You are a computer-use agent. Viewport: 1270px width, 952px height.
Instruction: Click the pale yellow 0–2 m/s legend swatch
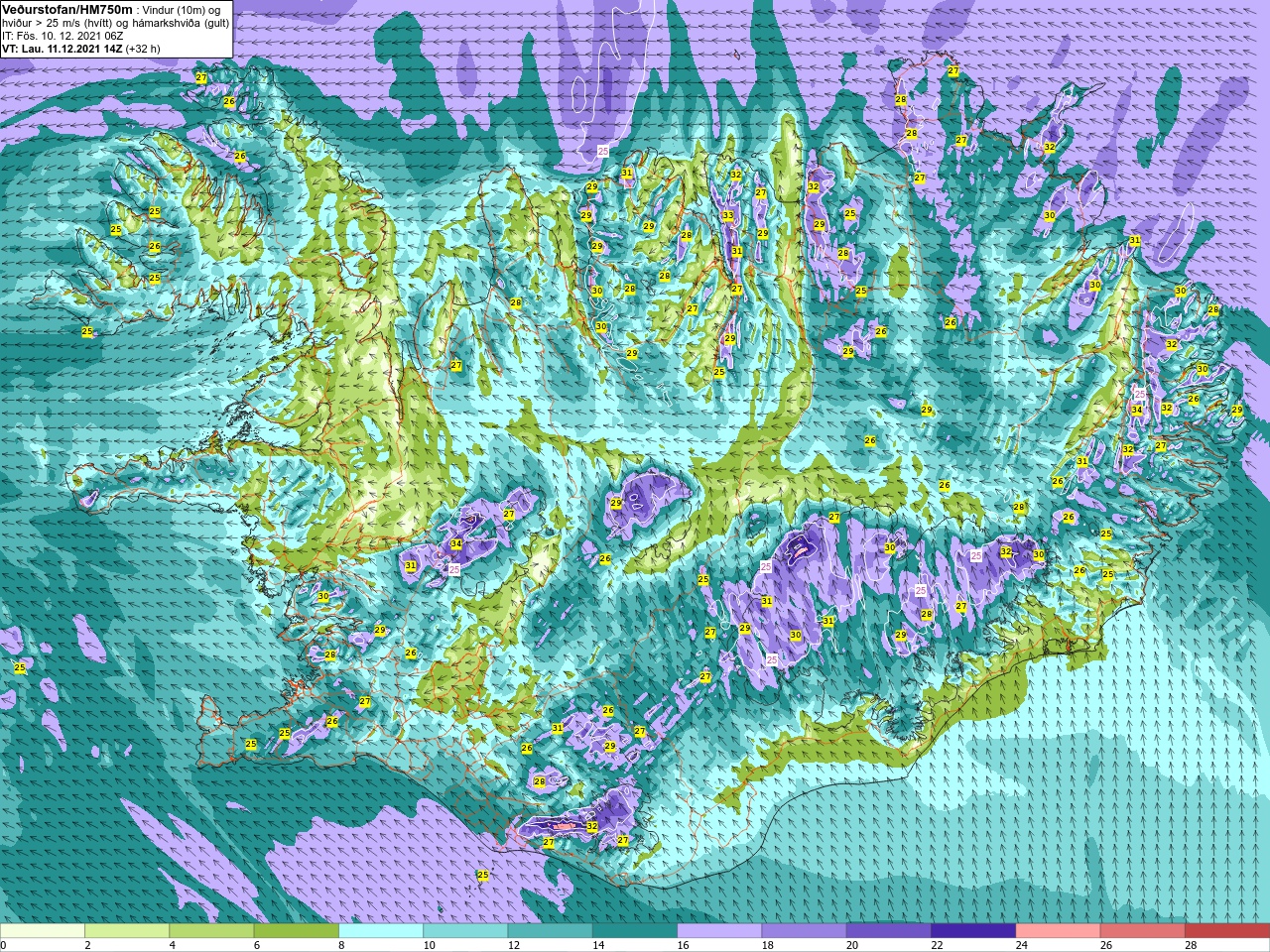43,931
